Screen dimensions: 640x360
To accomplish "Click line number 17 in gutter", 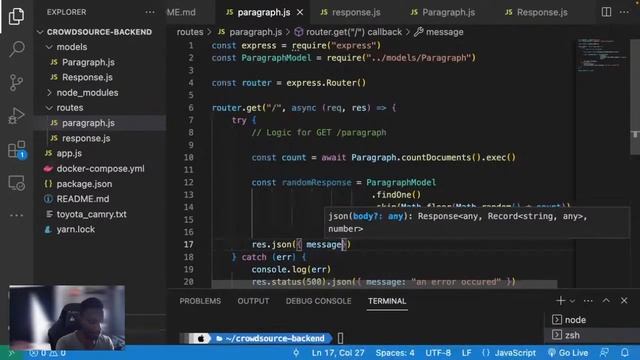I will pos(189,244).
